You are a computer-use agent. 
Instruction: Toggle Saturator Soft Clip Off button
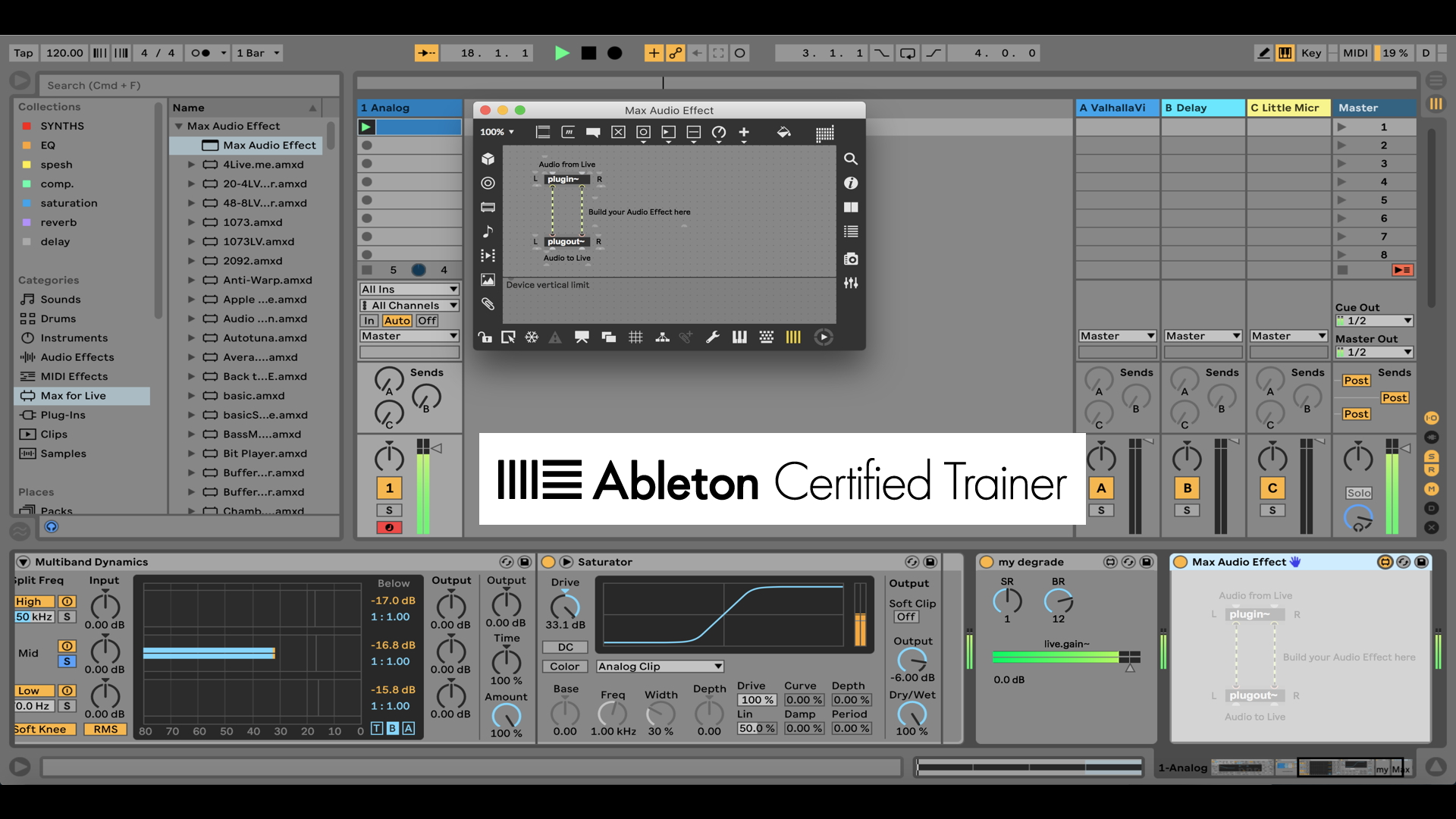coord(906,617)
